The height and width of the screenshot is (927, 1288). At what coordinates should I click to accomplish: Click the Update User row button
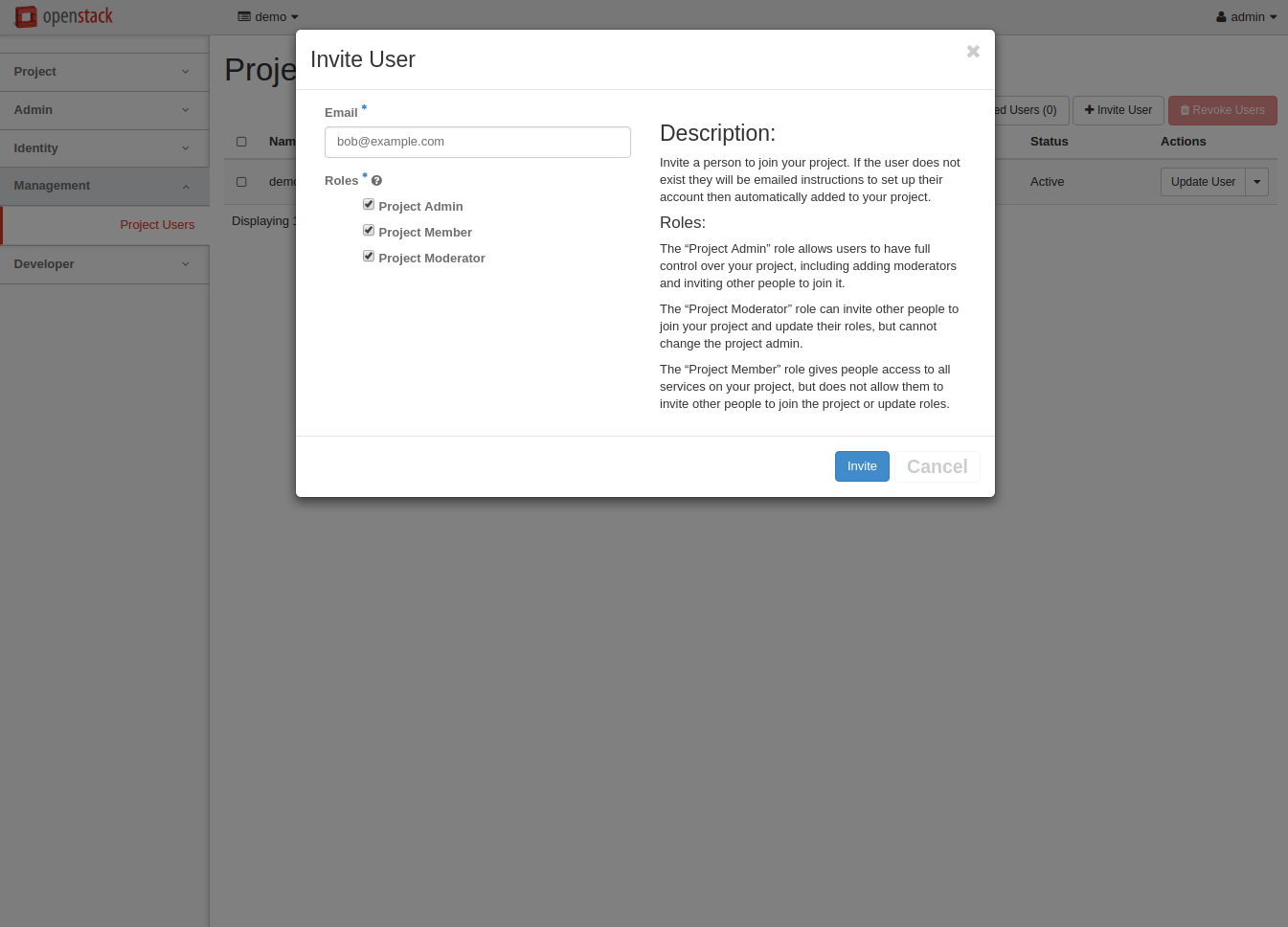pyautogui.click(x=1203, y=182)
